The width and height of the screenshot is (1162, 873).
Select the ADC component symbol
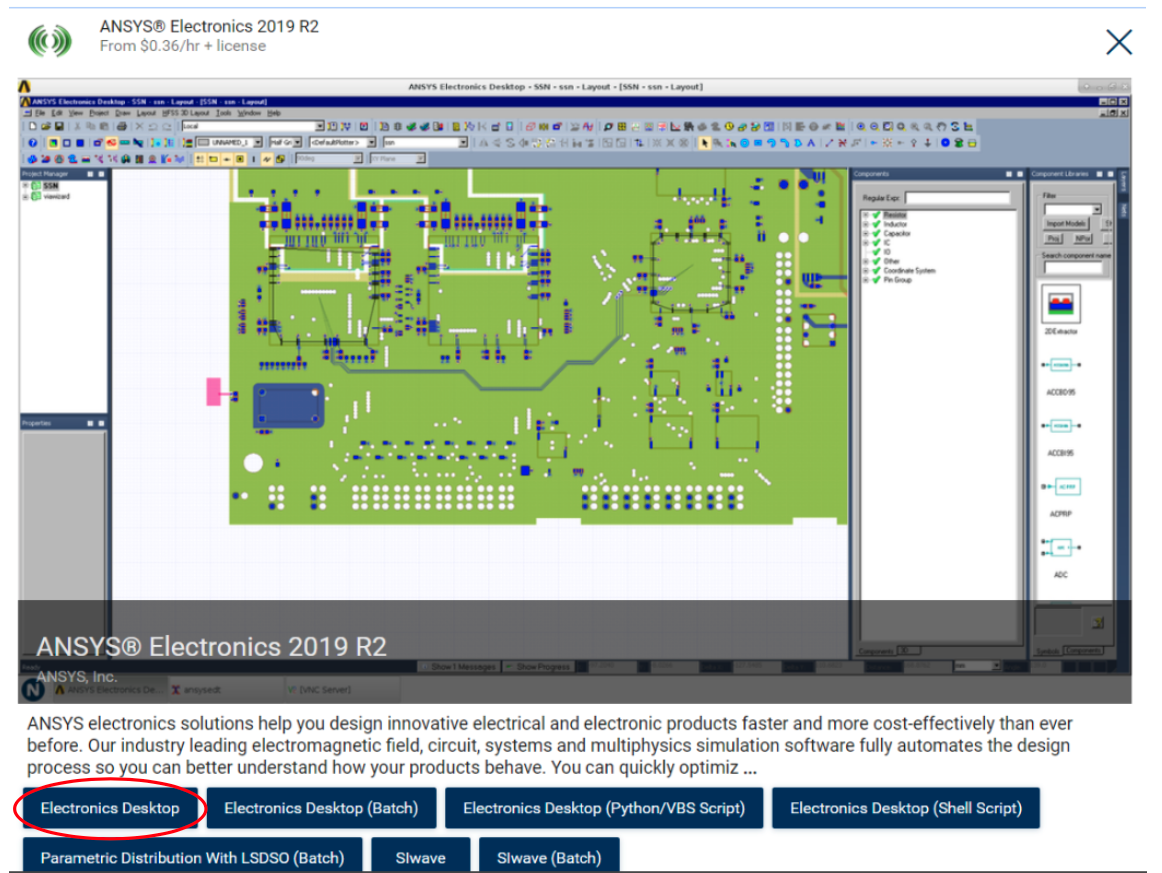1060,548
